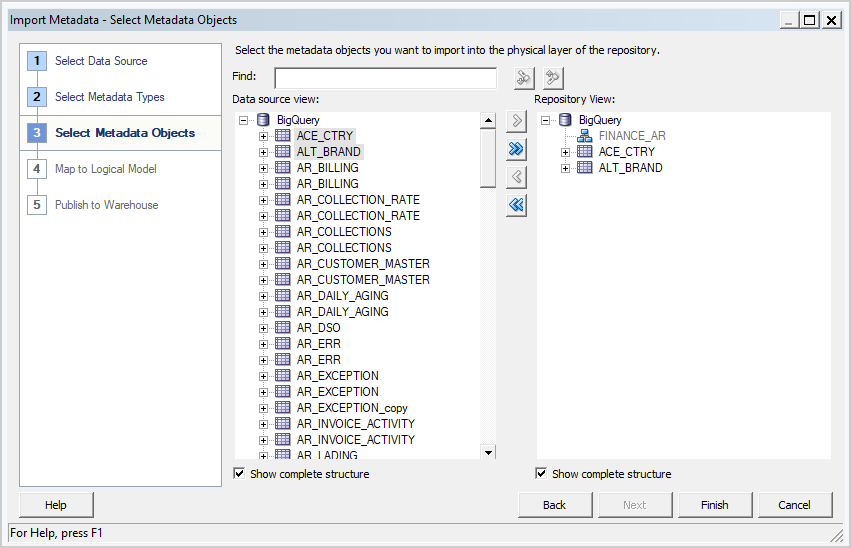This screenshot has width=851, height=548.
Task: Click the Find Down binoculars icon
Action: [525, 78]
